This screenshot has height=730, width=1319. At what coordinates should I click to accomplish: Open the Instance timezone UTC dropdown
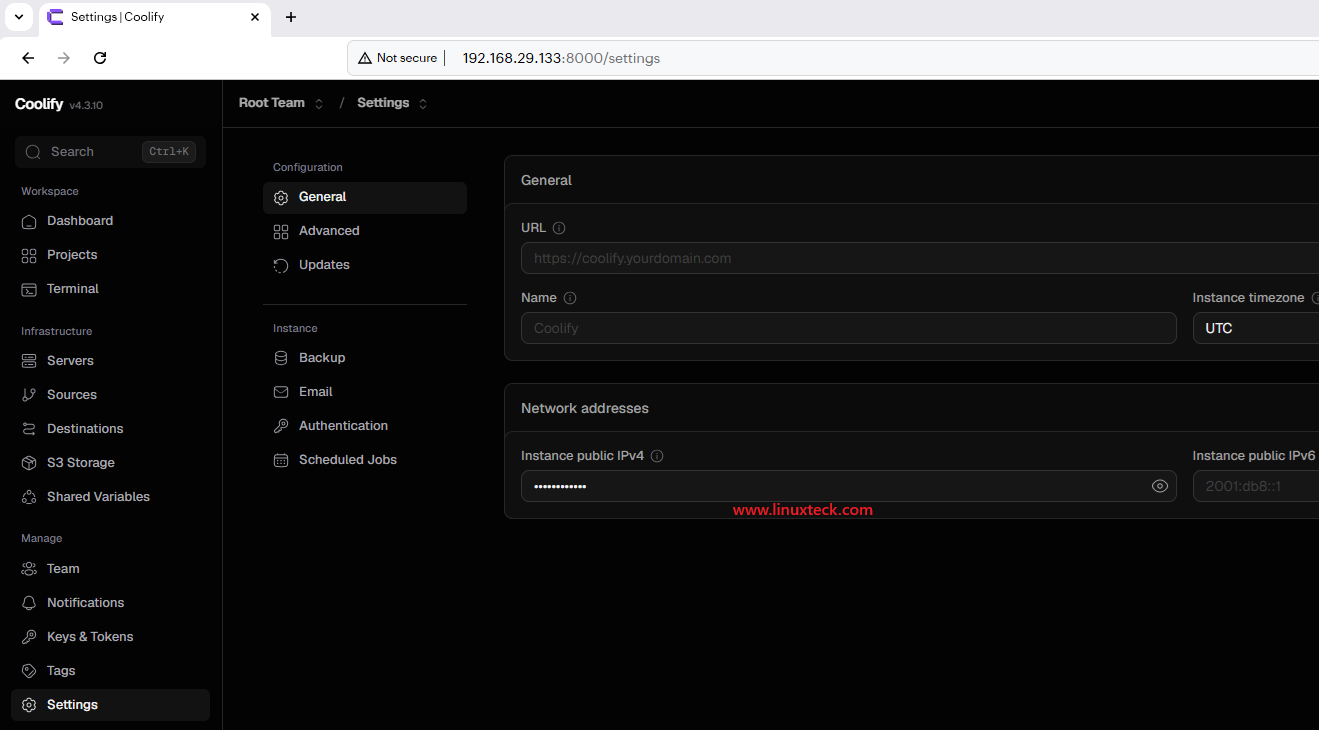click(x=1256, y=328)
